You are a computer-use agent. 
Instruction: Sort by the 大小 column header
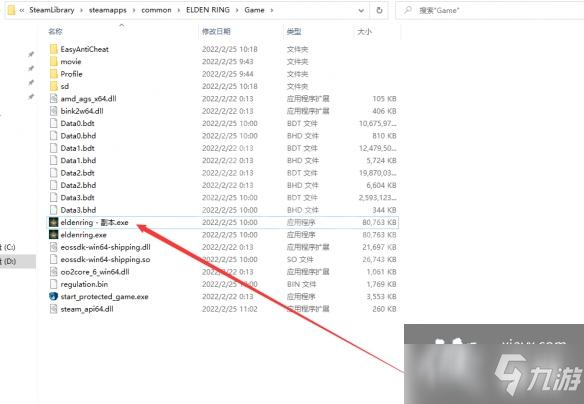click(364, 32)
